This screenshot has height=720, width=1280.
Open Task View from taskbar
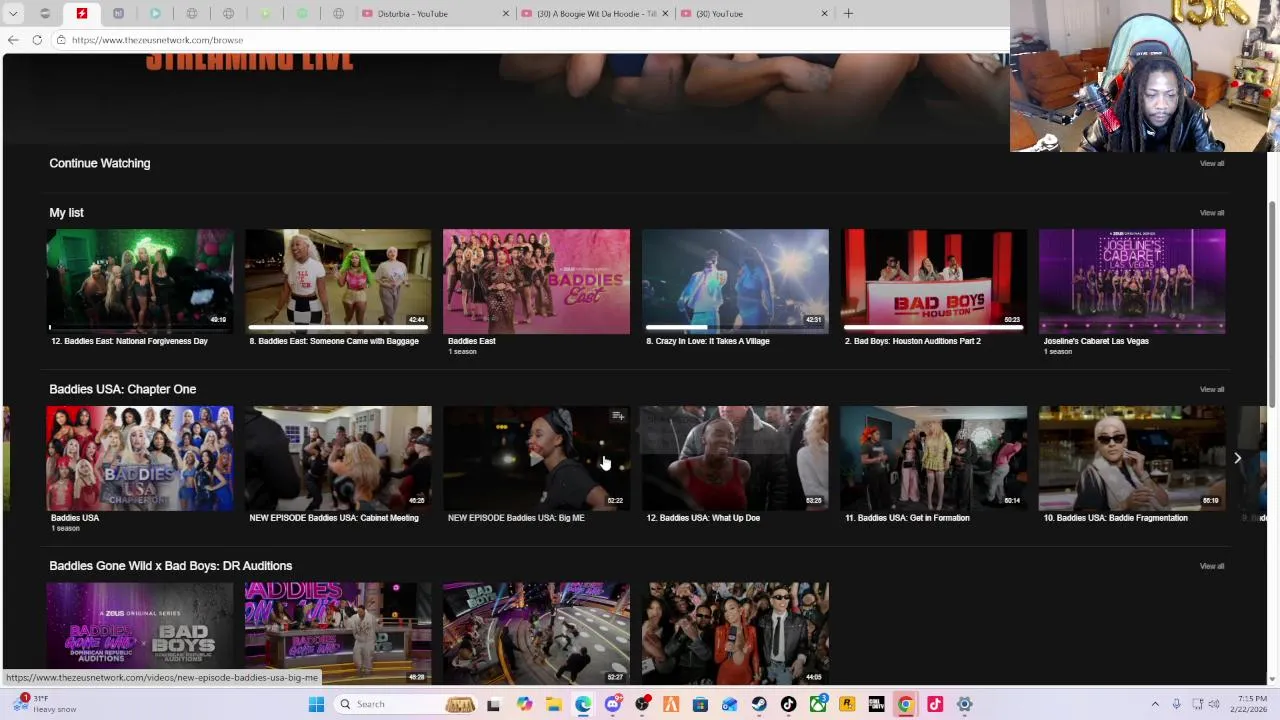coord(493,704)
